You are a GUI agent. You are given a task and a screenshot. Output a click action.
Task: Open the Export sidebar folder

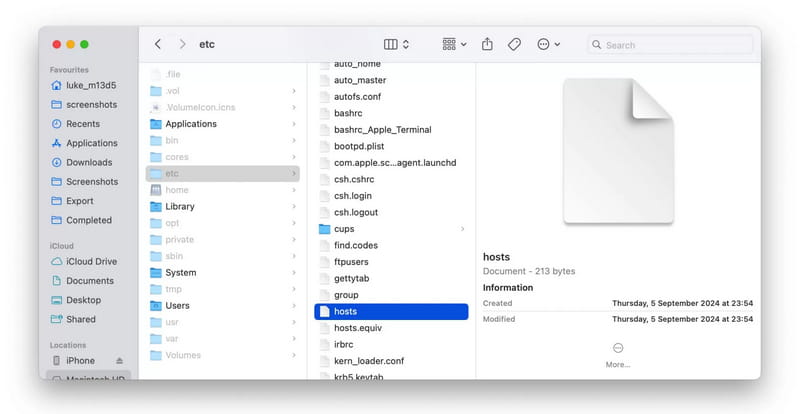[72, 201]
